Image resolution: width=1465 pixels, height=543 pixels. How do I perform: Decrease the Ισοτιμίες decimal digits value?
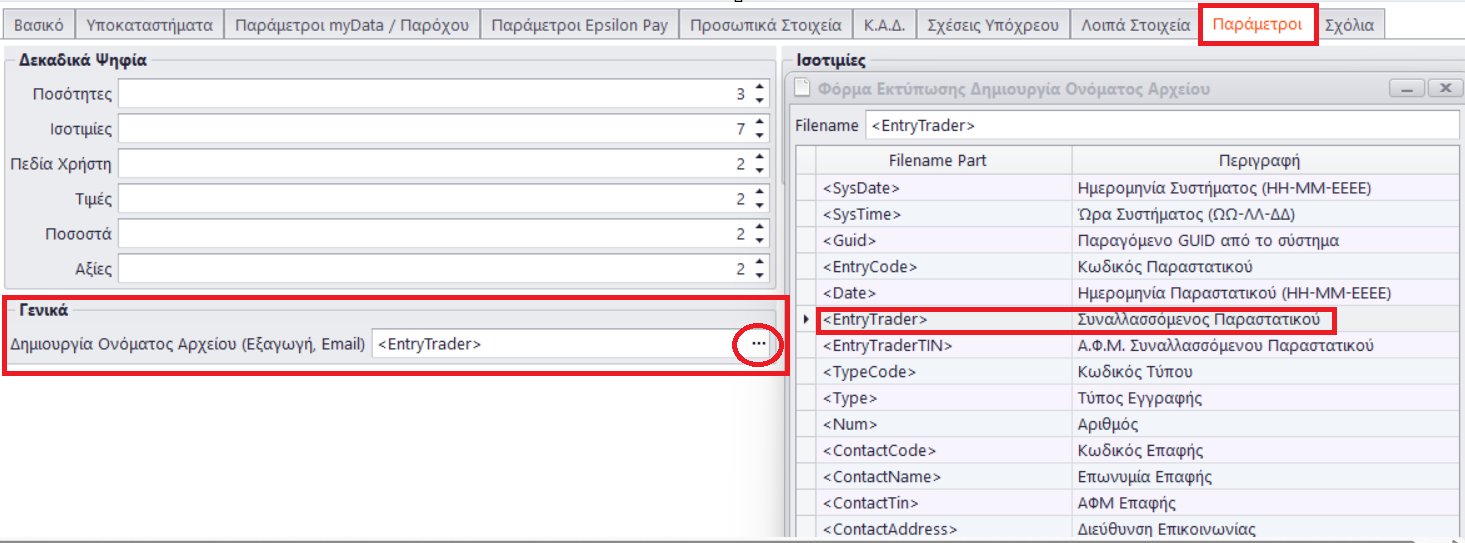point(760,135)
